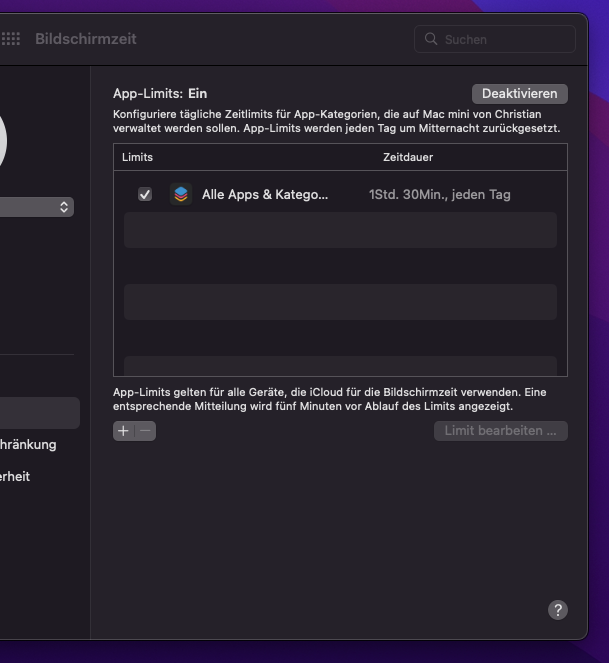Click the stacked layers icon for Alle Apps

point(180,194)
